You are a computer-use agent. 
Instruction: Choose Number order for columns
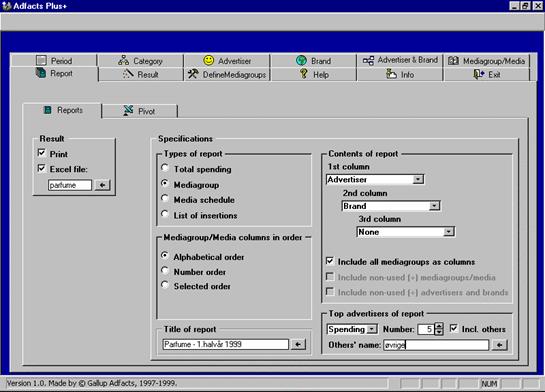point(165,271)
